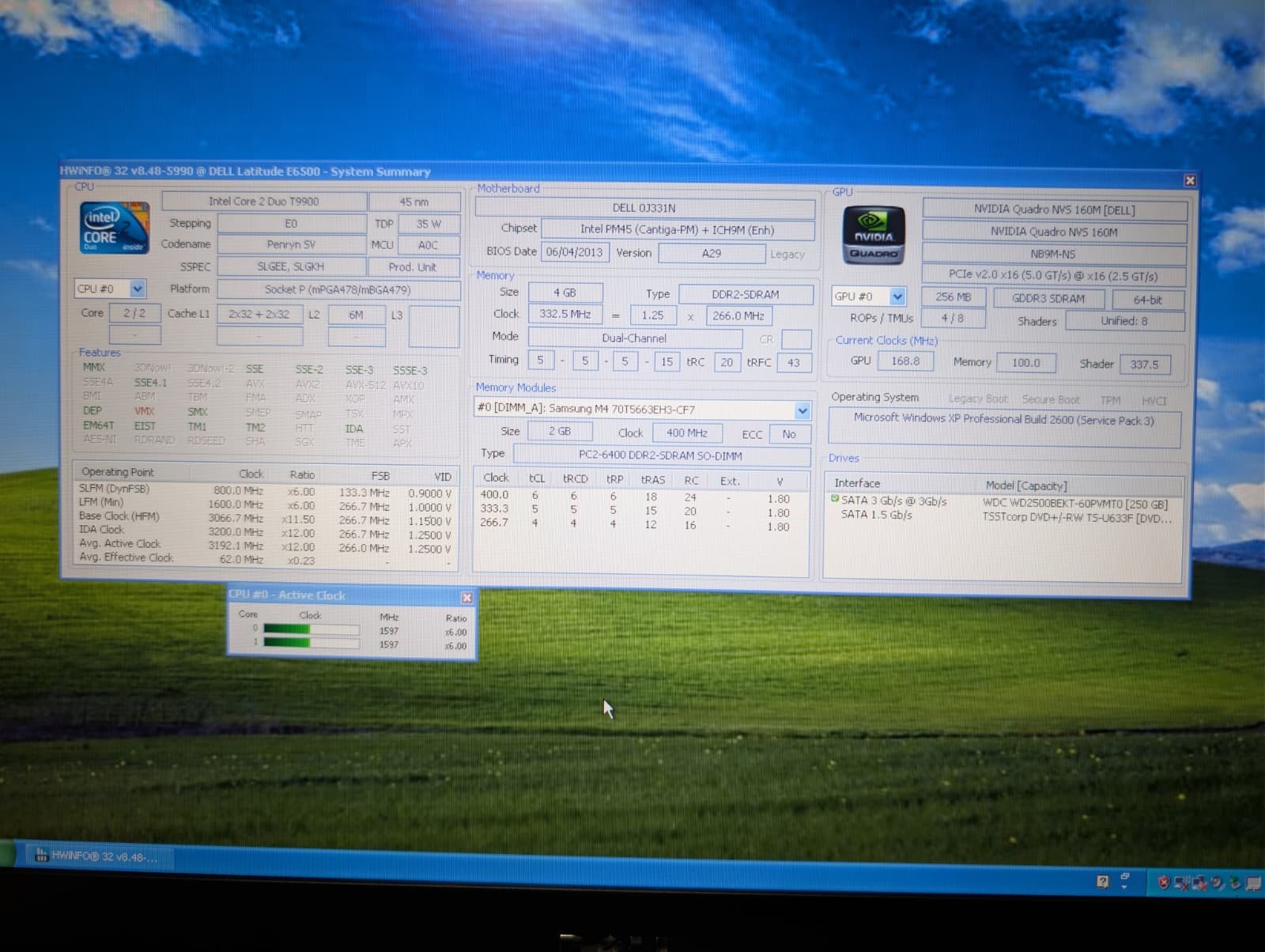Close the CPU #0 Active Clock window
The height and width of the screenshot is (952, 1265).
[x=466, y=597]
